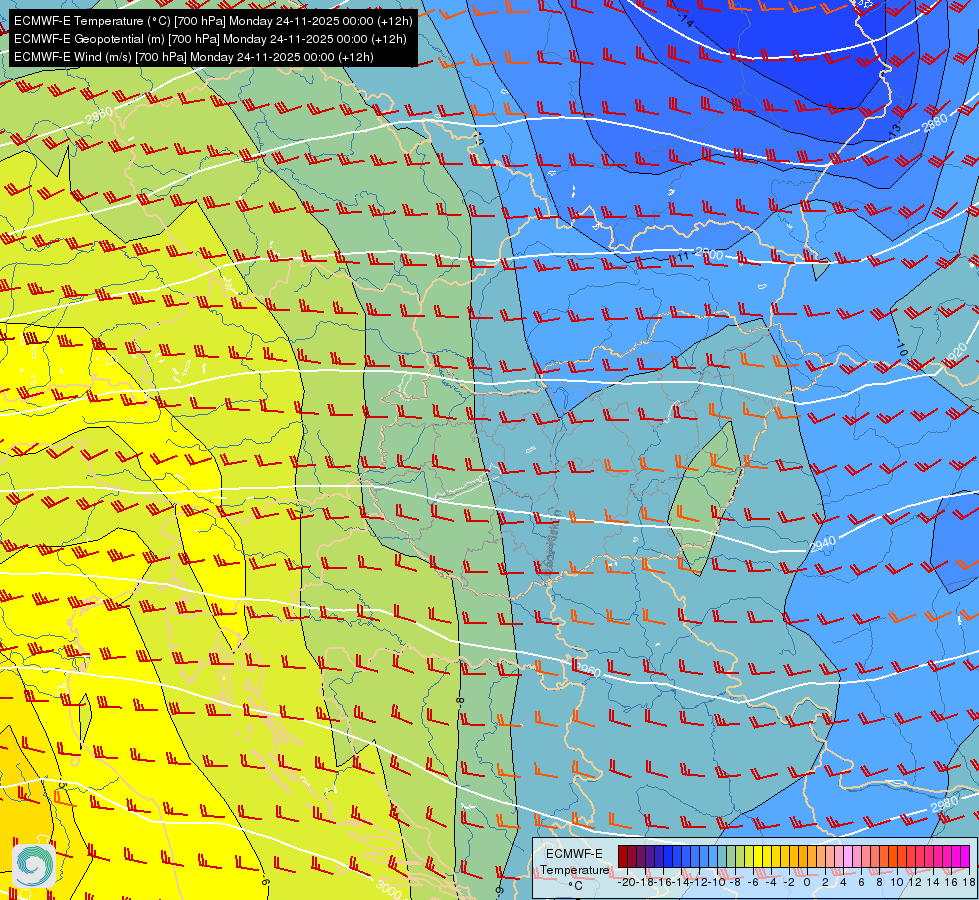
Task: Click the -2 tick label in the legend
Action: pyautogui.click(x=790, y=883)
